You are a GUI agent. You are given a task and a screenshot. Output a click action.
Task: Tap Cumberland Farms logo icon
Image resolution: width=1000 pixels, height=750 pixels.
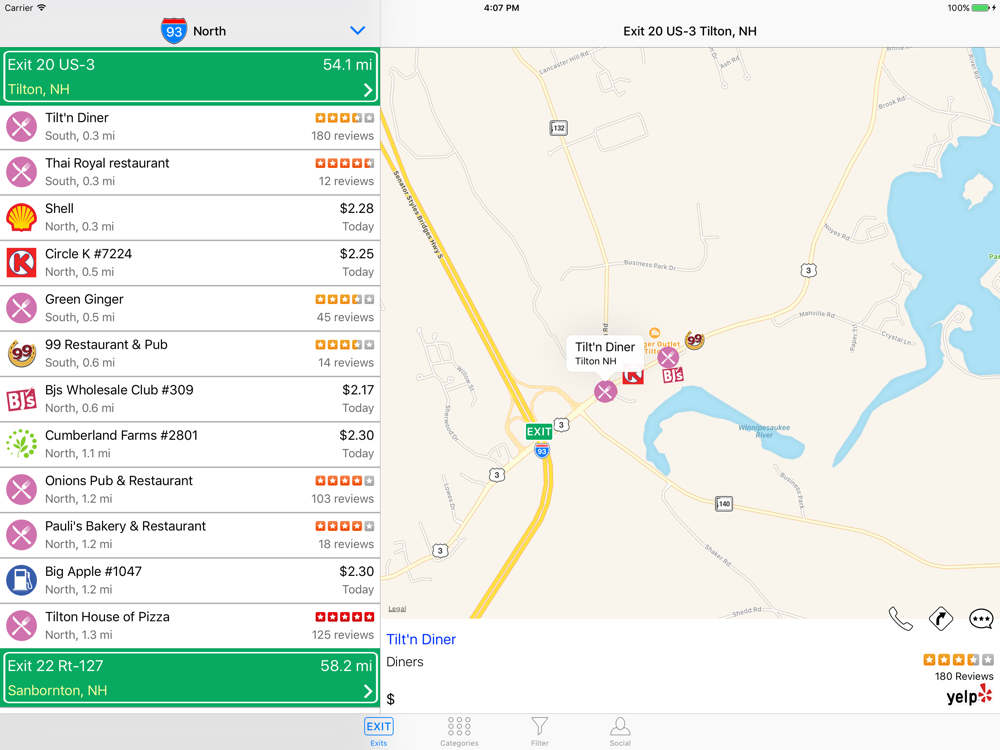[22, 444]
